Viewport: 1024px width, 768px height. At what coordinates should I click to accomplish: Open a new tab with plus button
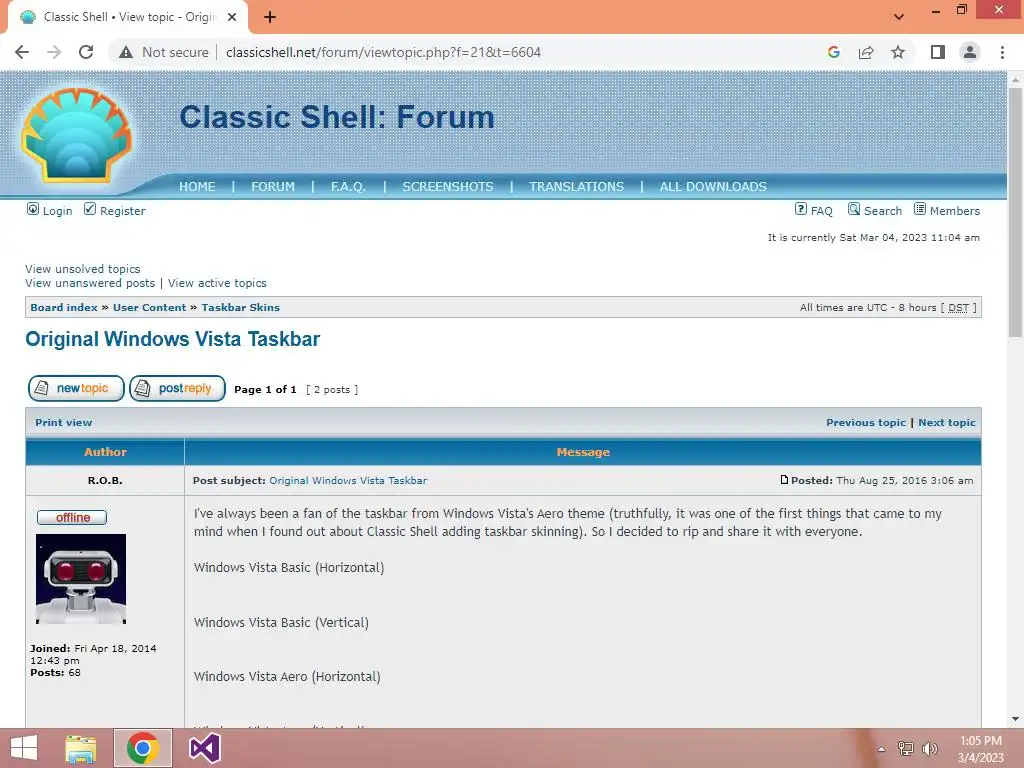[x=270, y=17]
